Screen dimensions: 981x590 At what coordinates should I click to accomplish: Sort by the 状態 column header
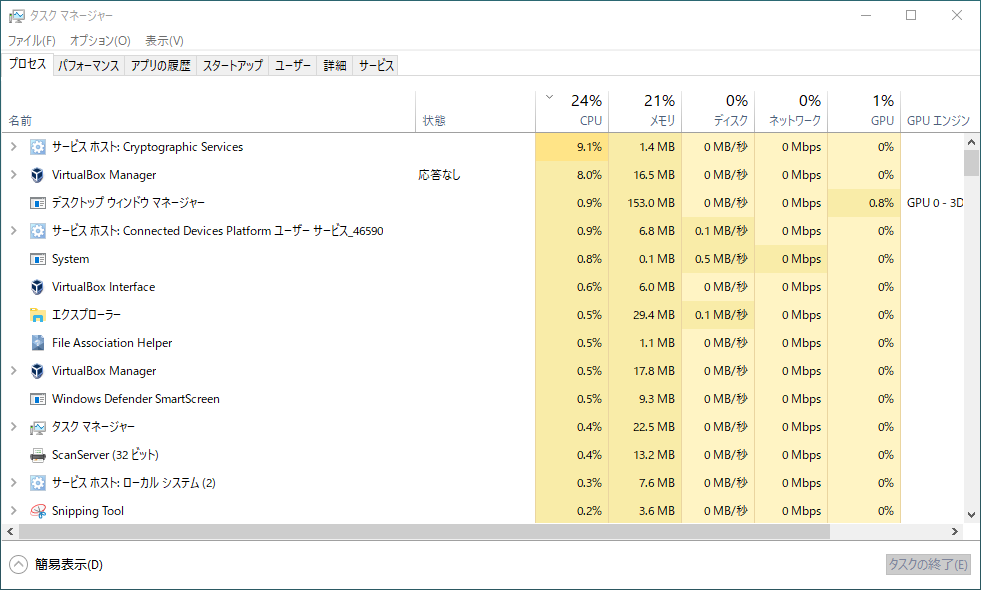tap(475, 111)
